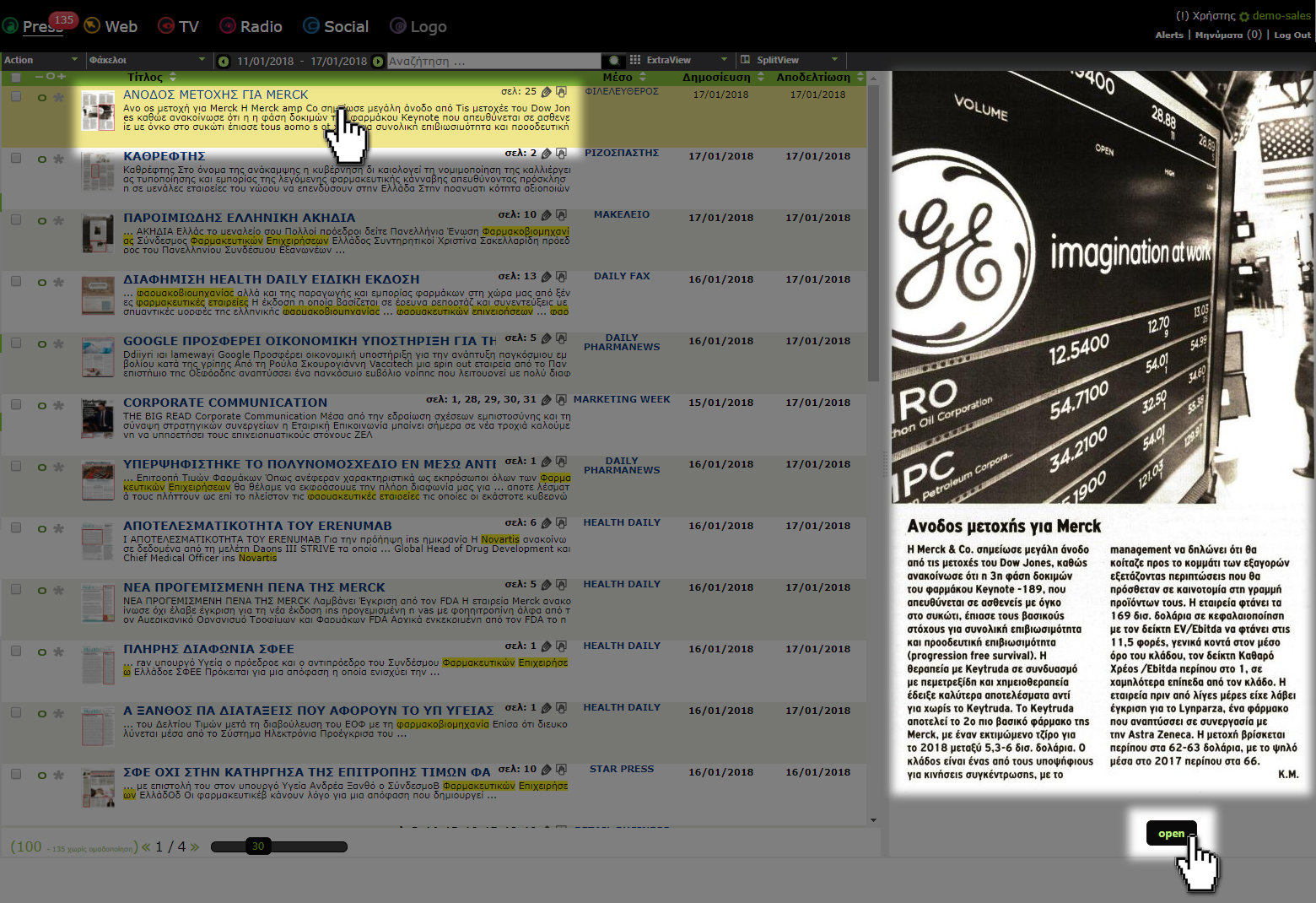Image resolution: width=1316 pixels, height=903 pixels.
Task: Go to next date range arrow
Action: click(378, 61)
